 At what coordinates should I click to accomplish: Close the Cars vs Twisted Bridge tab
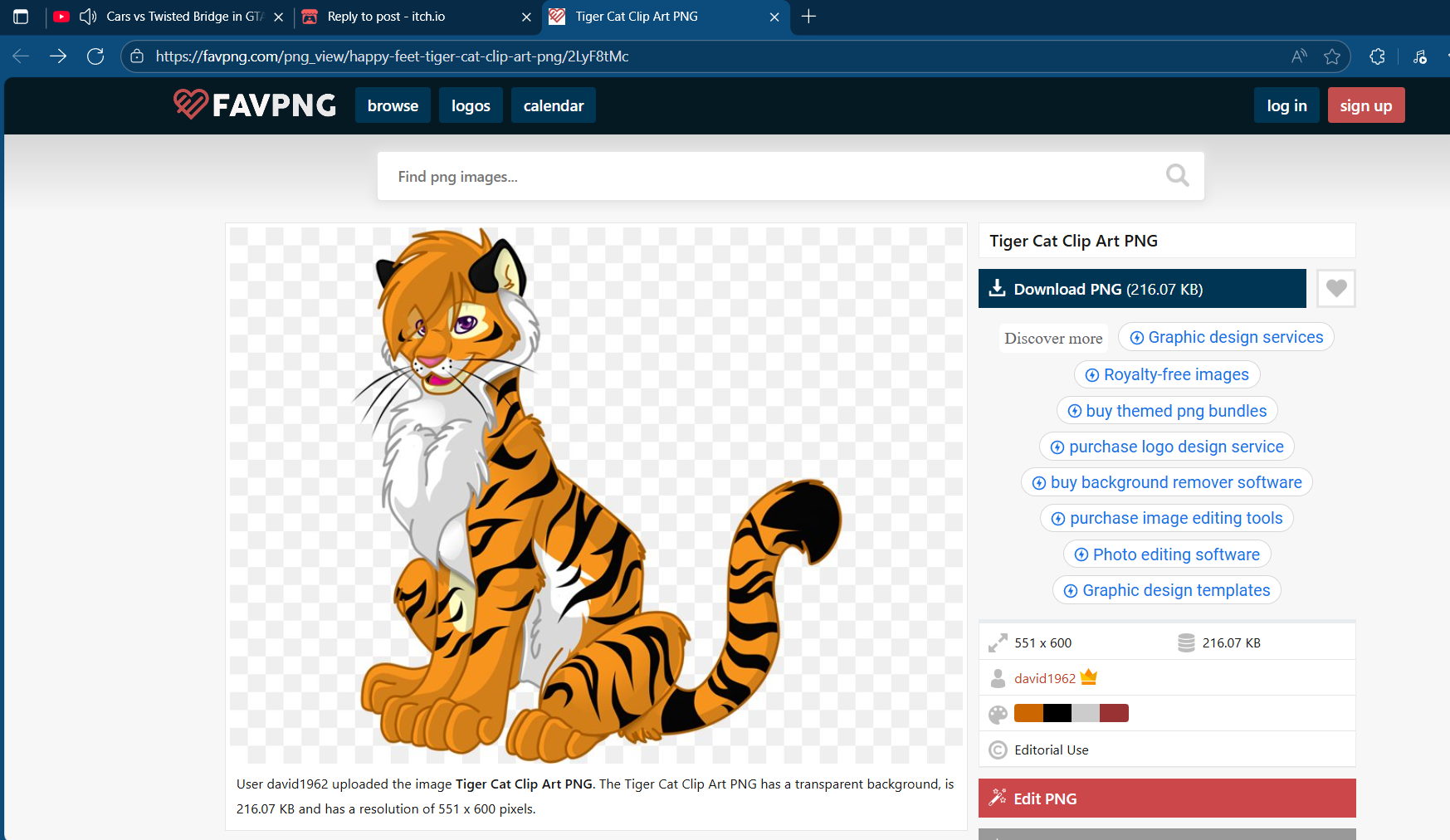point(279,17)
